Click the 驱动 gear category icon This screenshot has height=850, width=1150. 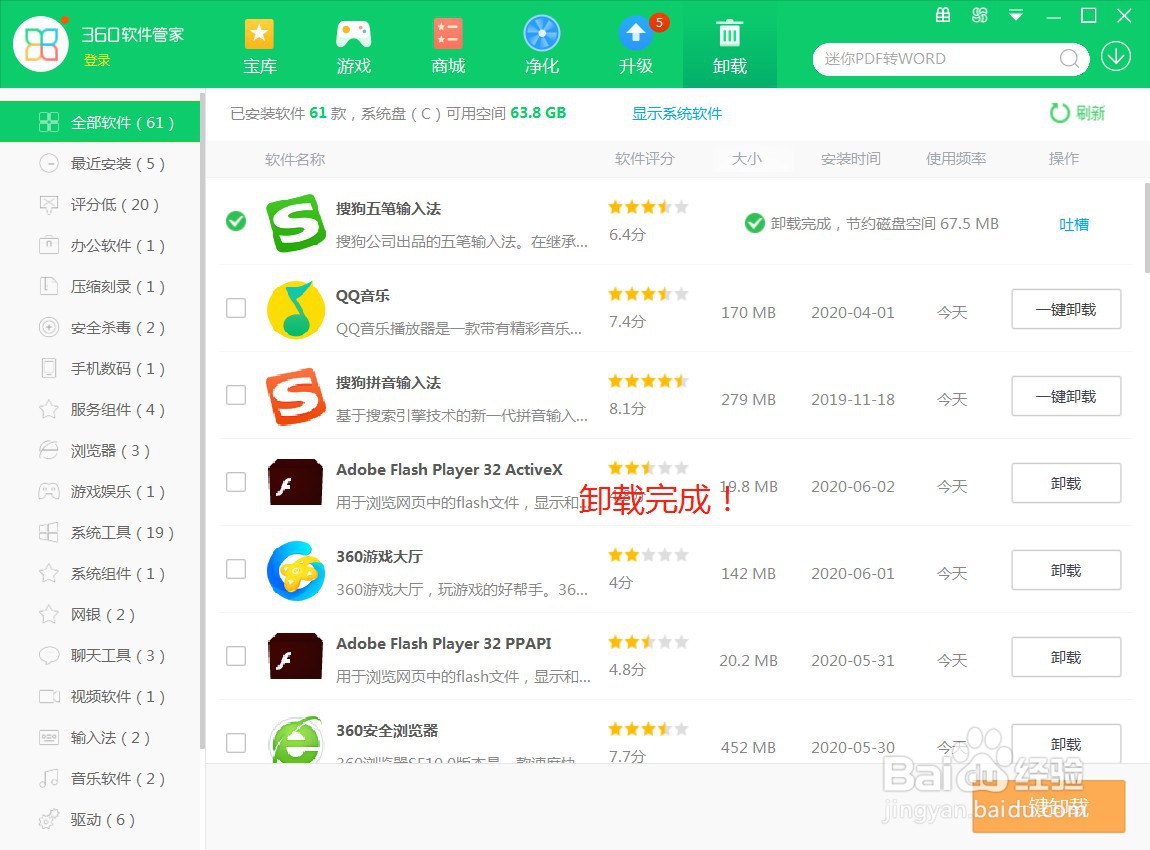tap(48, 819)
